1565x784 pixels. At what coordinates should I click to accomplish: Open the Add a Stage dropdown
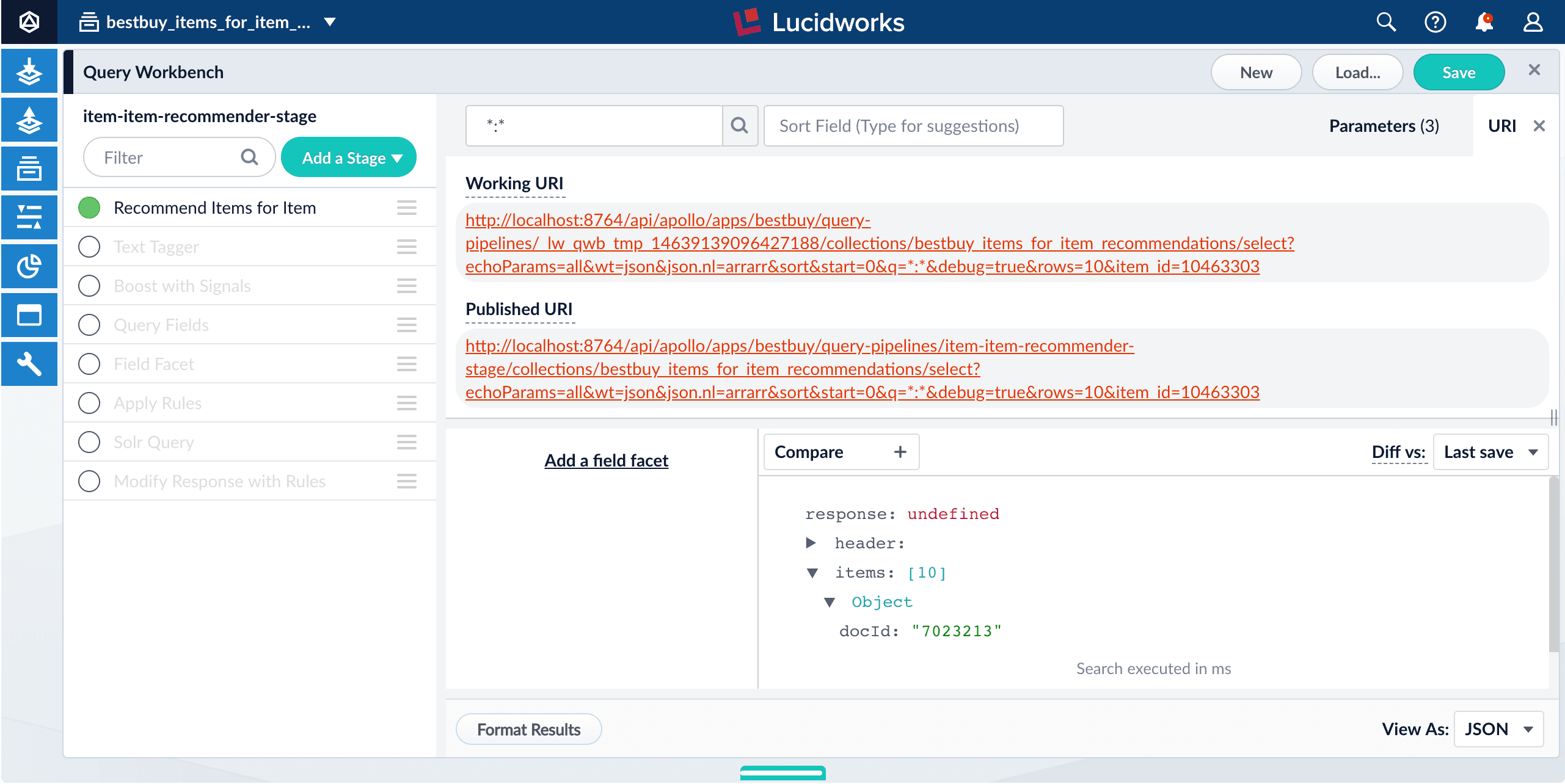point(349,158)
